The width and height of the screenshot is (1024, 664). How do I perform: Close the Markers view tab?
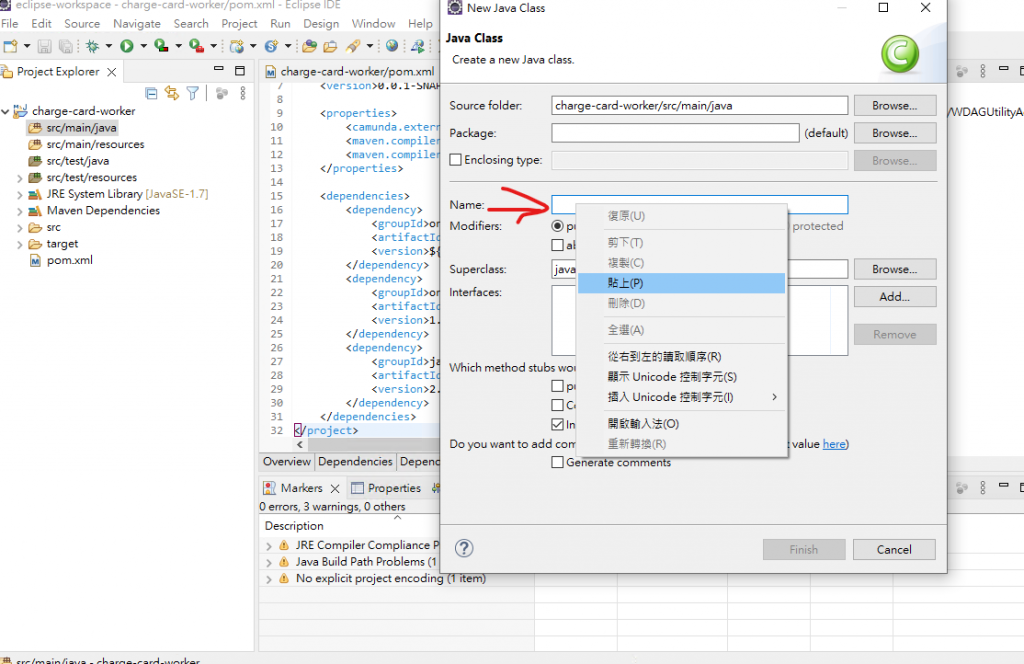(335, 488)
